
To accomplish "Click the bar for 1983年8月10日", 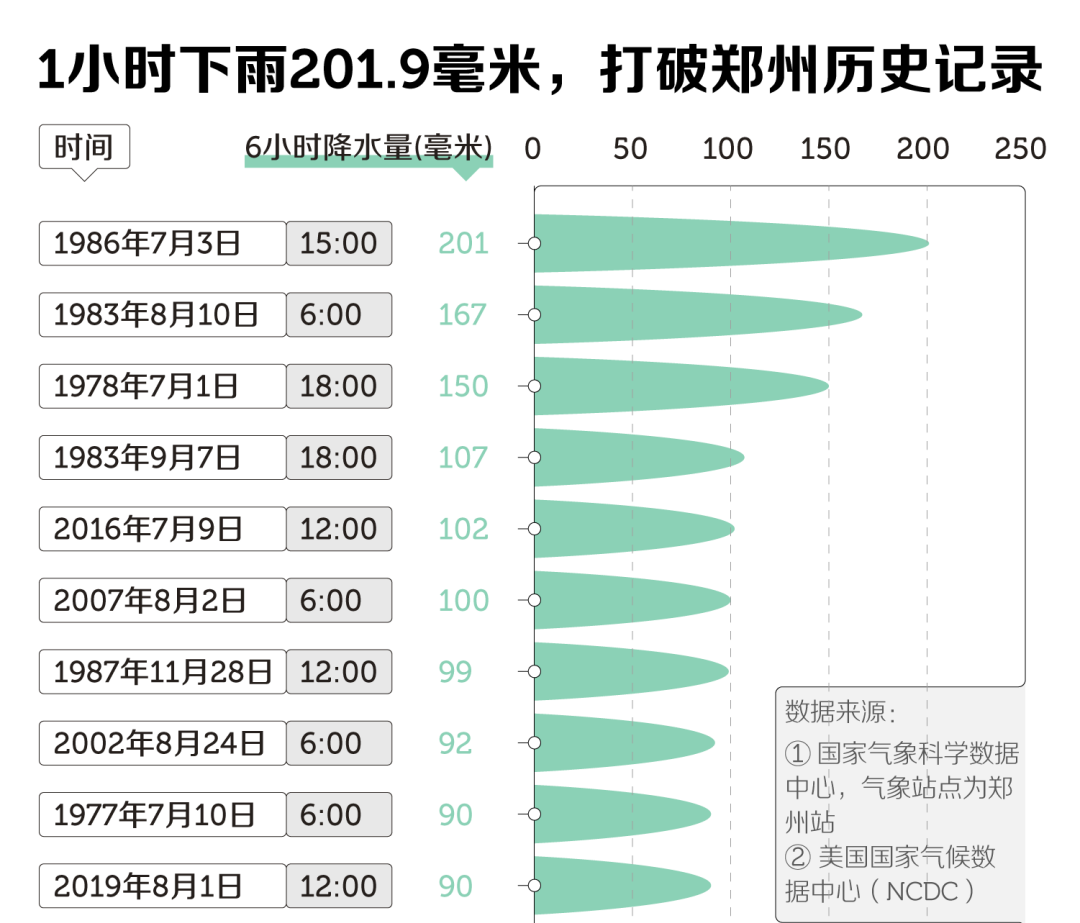I will (698, 315).
